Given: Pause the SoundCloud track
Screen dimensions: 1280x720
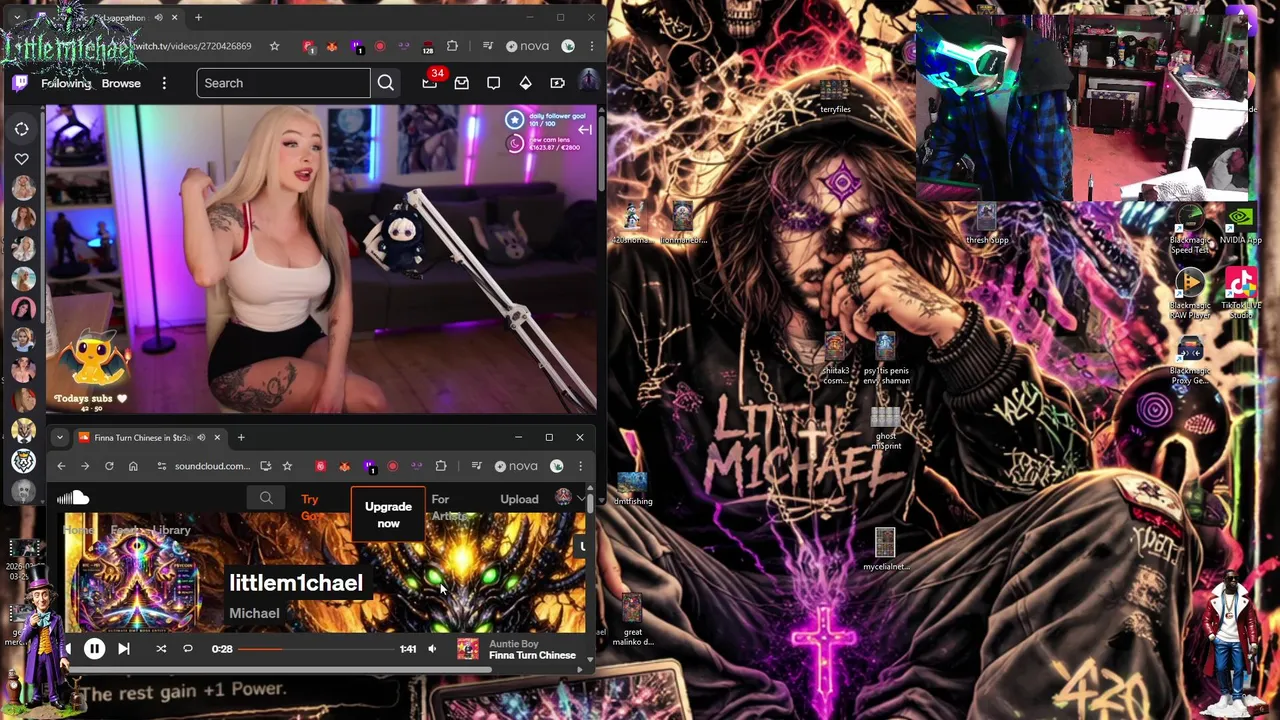Looking at the screenshot, I should coord(94,649).
